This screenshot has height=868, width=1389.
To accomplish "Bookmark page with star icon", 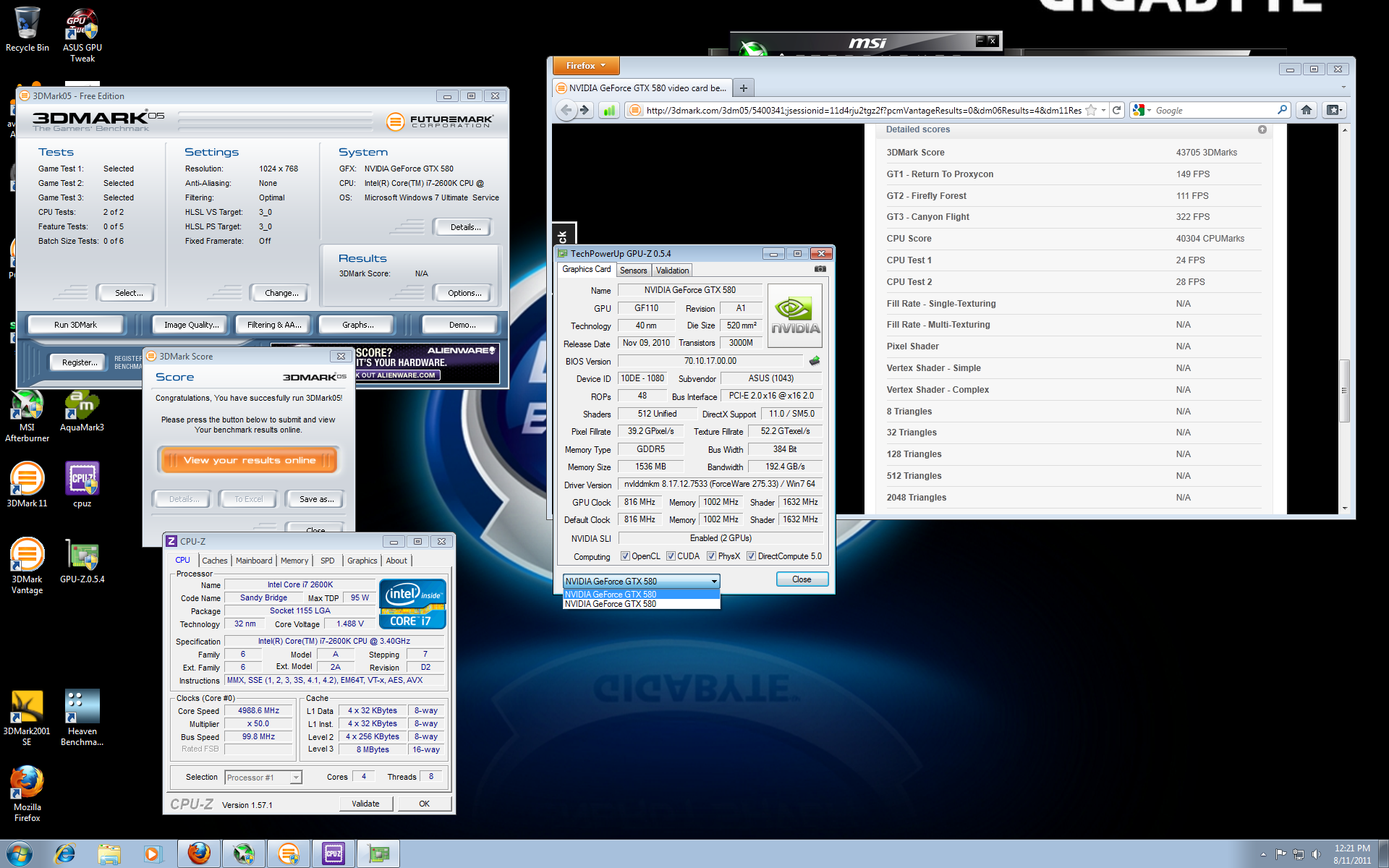I will point(1091,110).
